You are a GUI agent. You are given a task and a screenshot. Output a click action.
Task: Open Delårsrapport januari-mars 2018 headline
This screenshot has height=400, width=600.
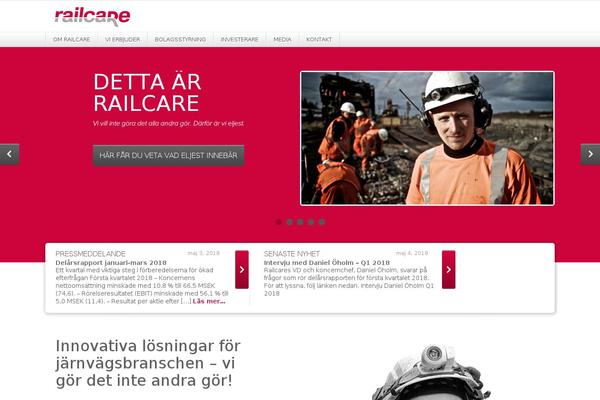(111, 263)
